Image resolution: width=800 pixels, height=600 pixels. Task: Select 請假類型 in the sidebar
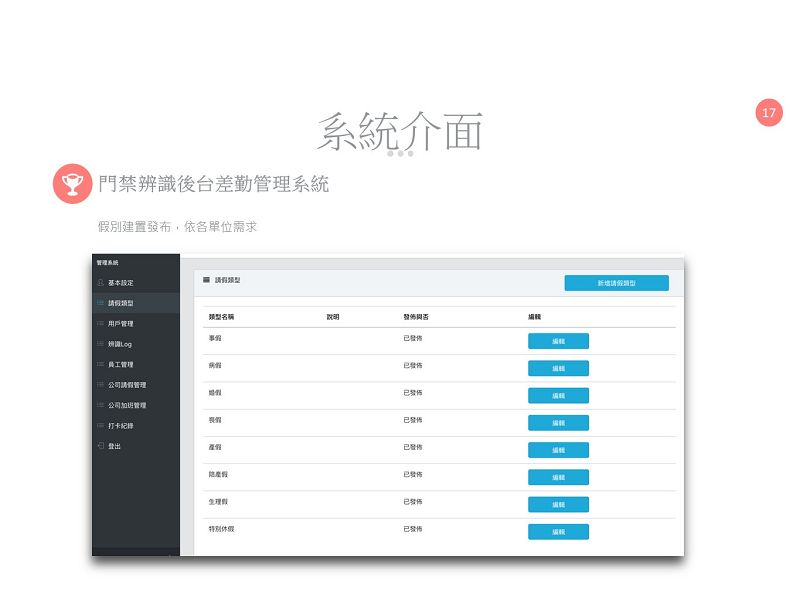point(136,303)
